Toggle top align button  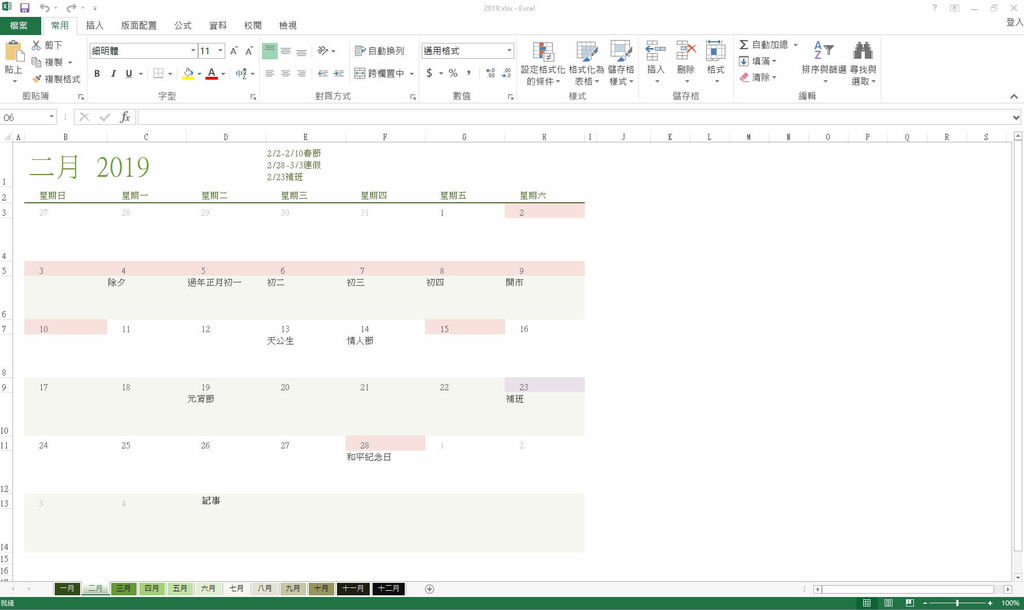(270, 50)
